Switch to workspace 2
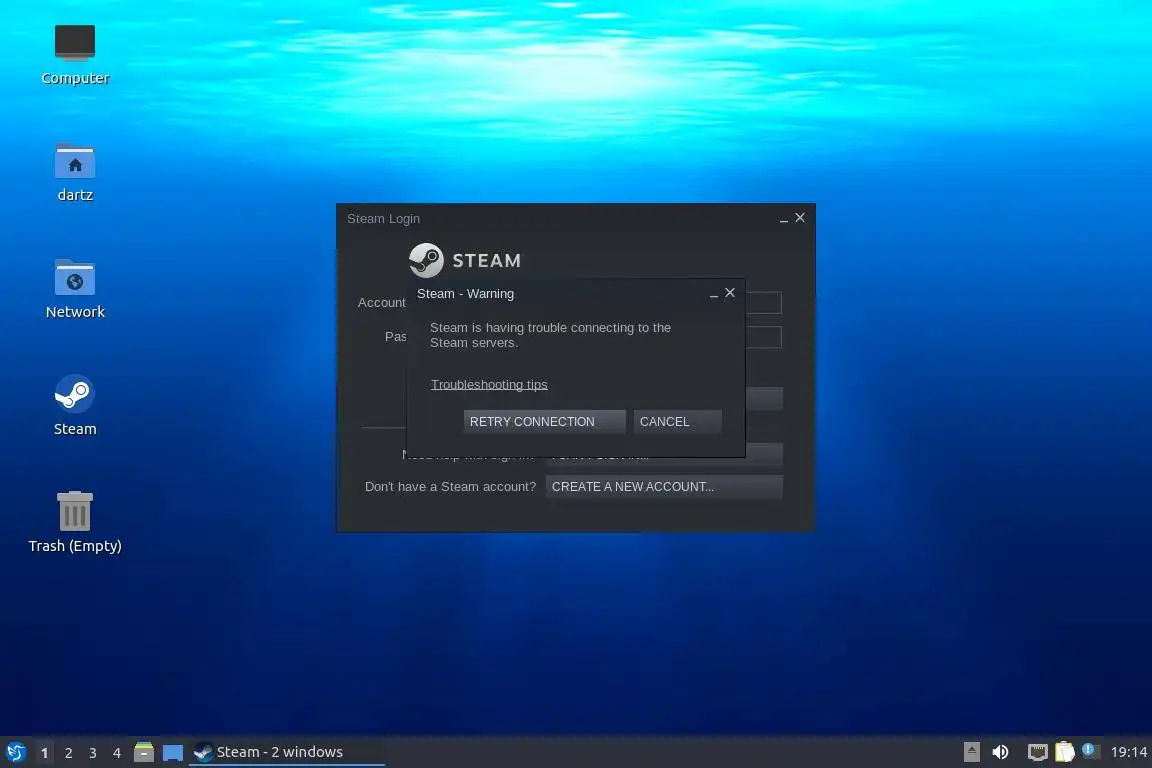 point(68,753)
